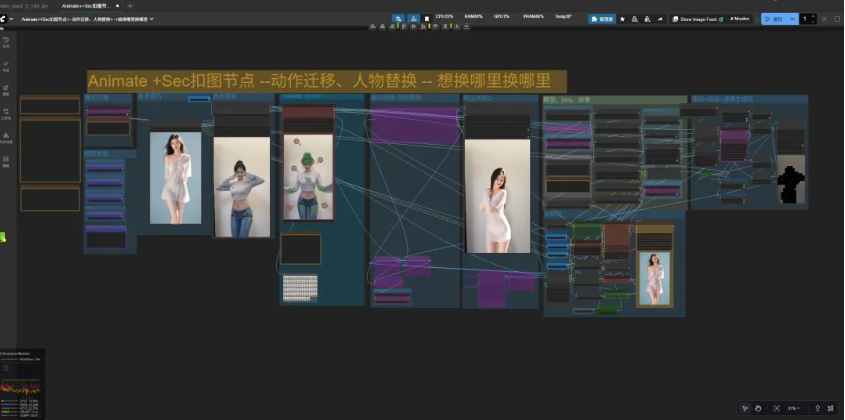Image resolution: width=845 pixels, height=420 pixels.
Task: Click the translate language icon button
Action: pyautogui.click(x=398, y=18)
